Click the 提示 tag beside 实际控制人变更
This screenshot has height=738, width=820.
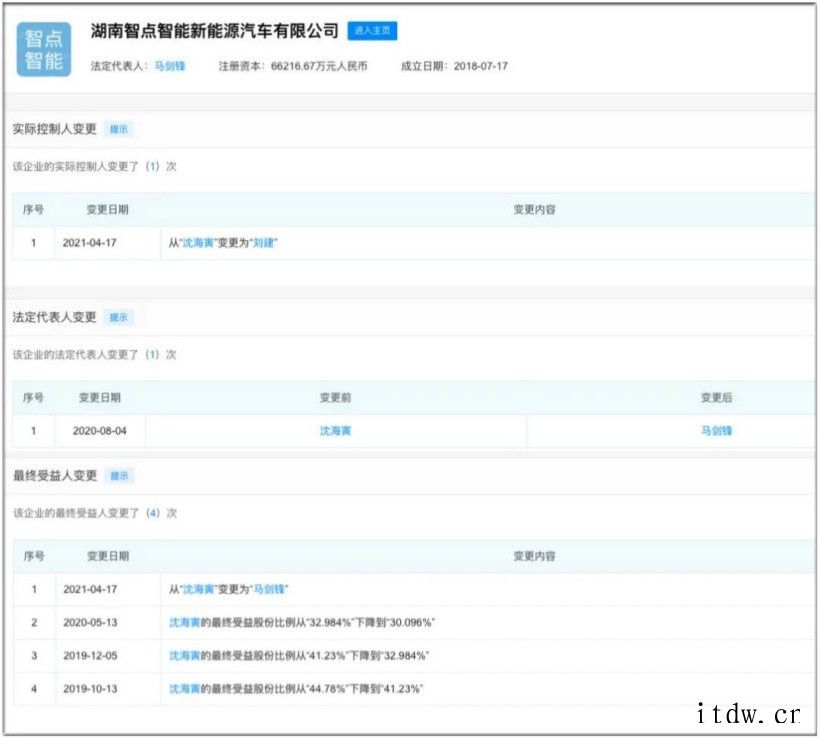[x=119, y=129]
